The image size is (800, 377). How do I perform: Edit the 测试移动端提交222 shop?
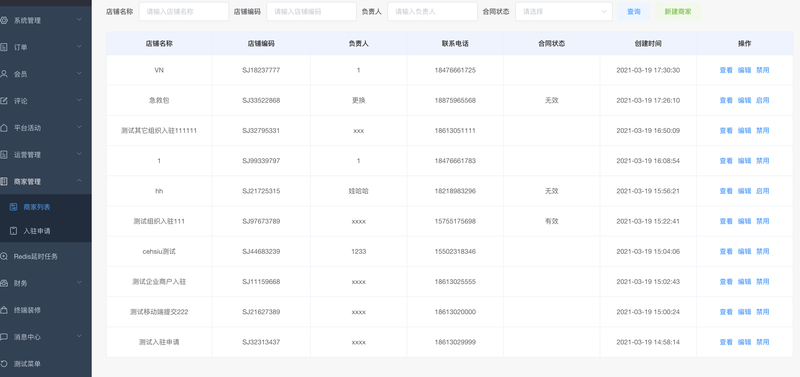(x=744, y=312)
